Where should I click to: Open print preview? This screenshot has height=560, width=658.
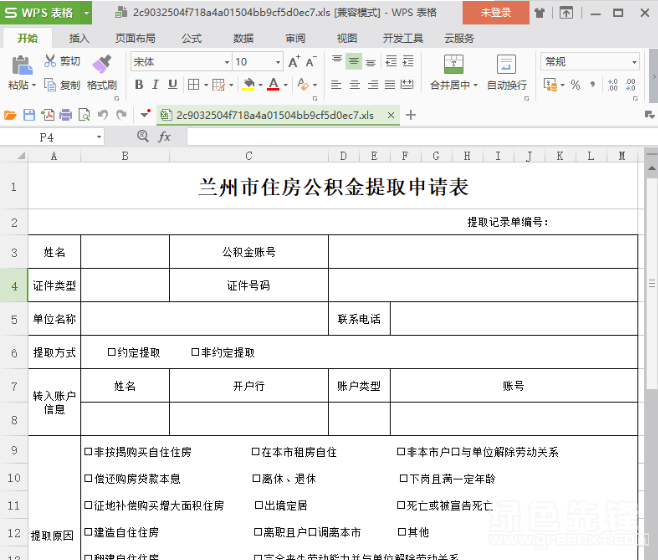click(x=84, y=115)
